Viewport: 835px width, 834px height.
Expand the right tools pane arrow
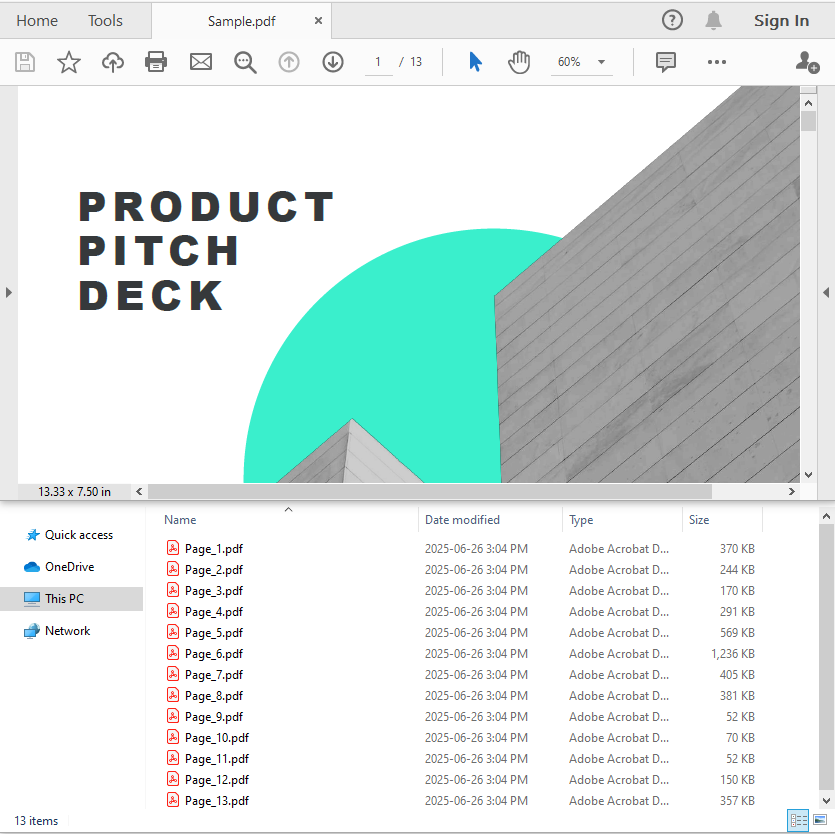coord(826,292)
